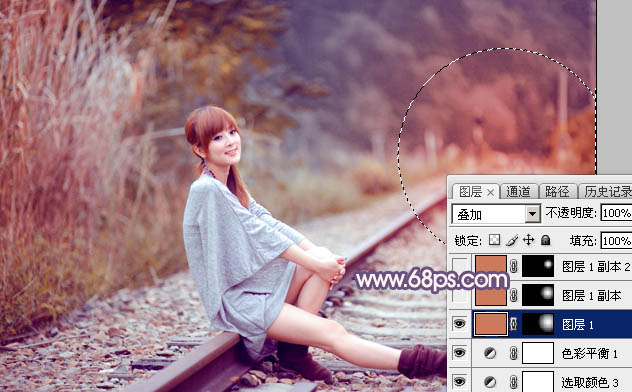Select layer name 图层 1

coord(578,324)
